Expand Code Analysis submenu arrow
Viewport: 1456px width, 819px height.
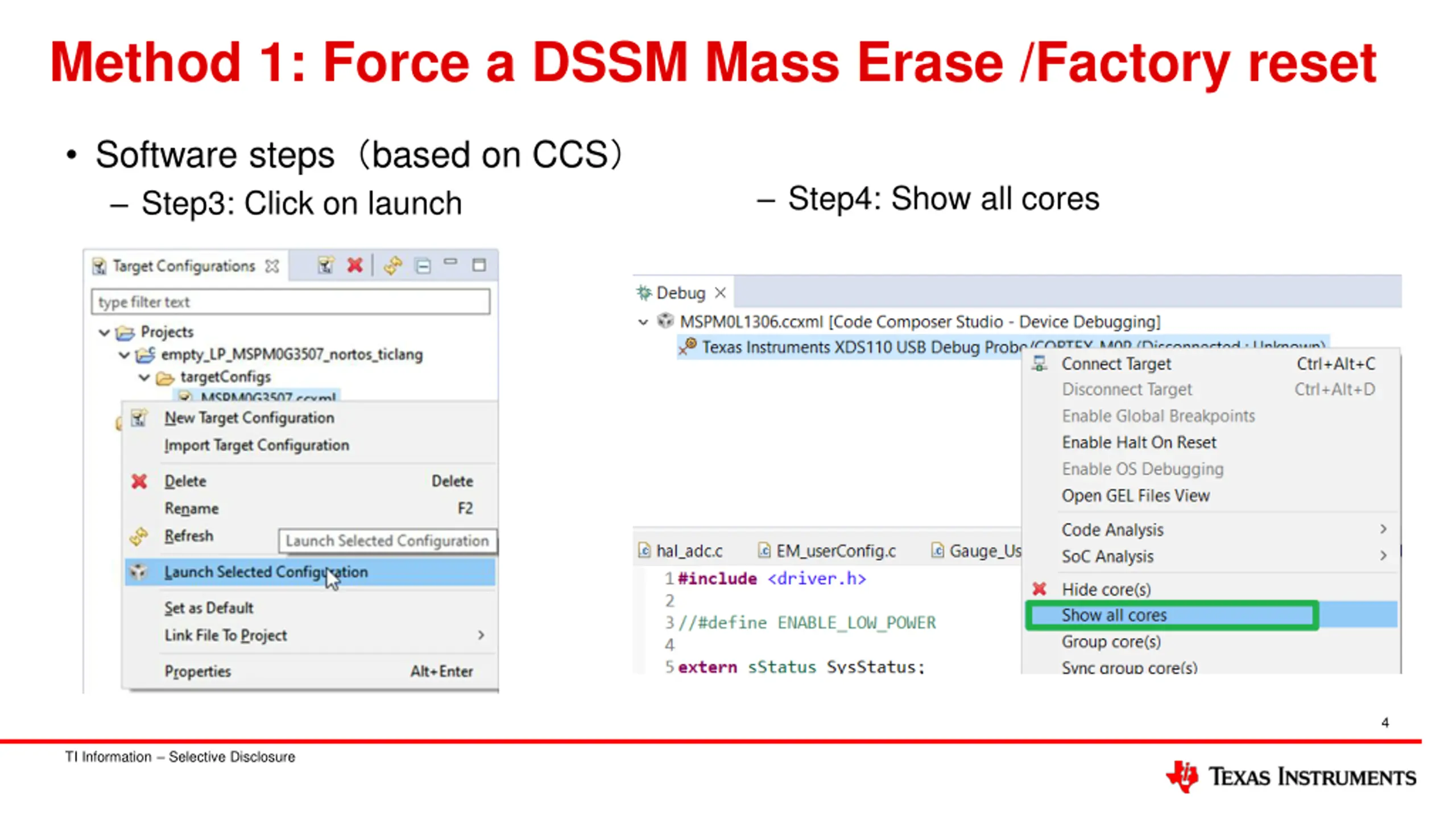tap(1383, 529)
